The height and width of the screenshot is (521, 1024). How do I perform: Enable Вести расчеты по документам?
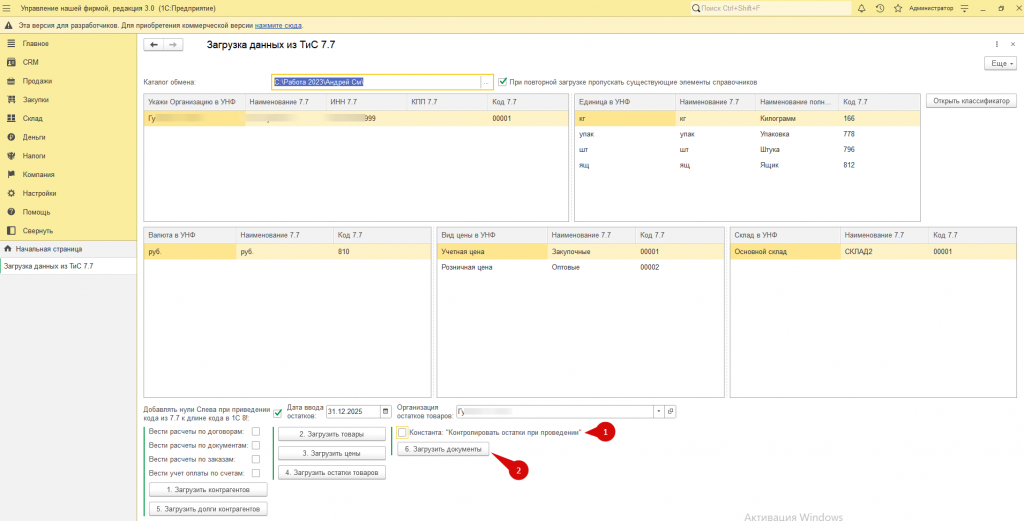[256, 445]
